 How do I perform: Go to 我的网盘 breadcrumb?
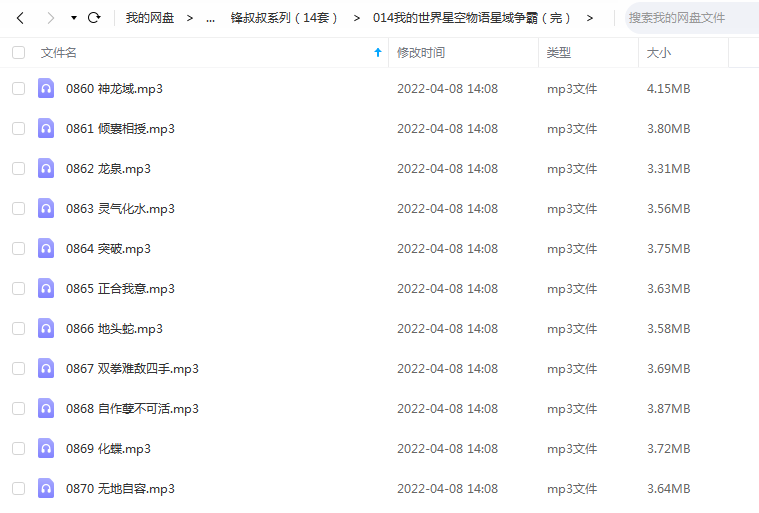pos(150,18)
